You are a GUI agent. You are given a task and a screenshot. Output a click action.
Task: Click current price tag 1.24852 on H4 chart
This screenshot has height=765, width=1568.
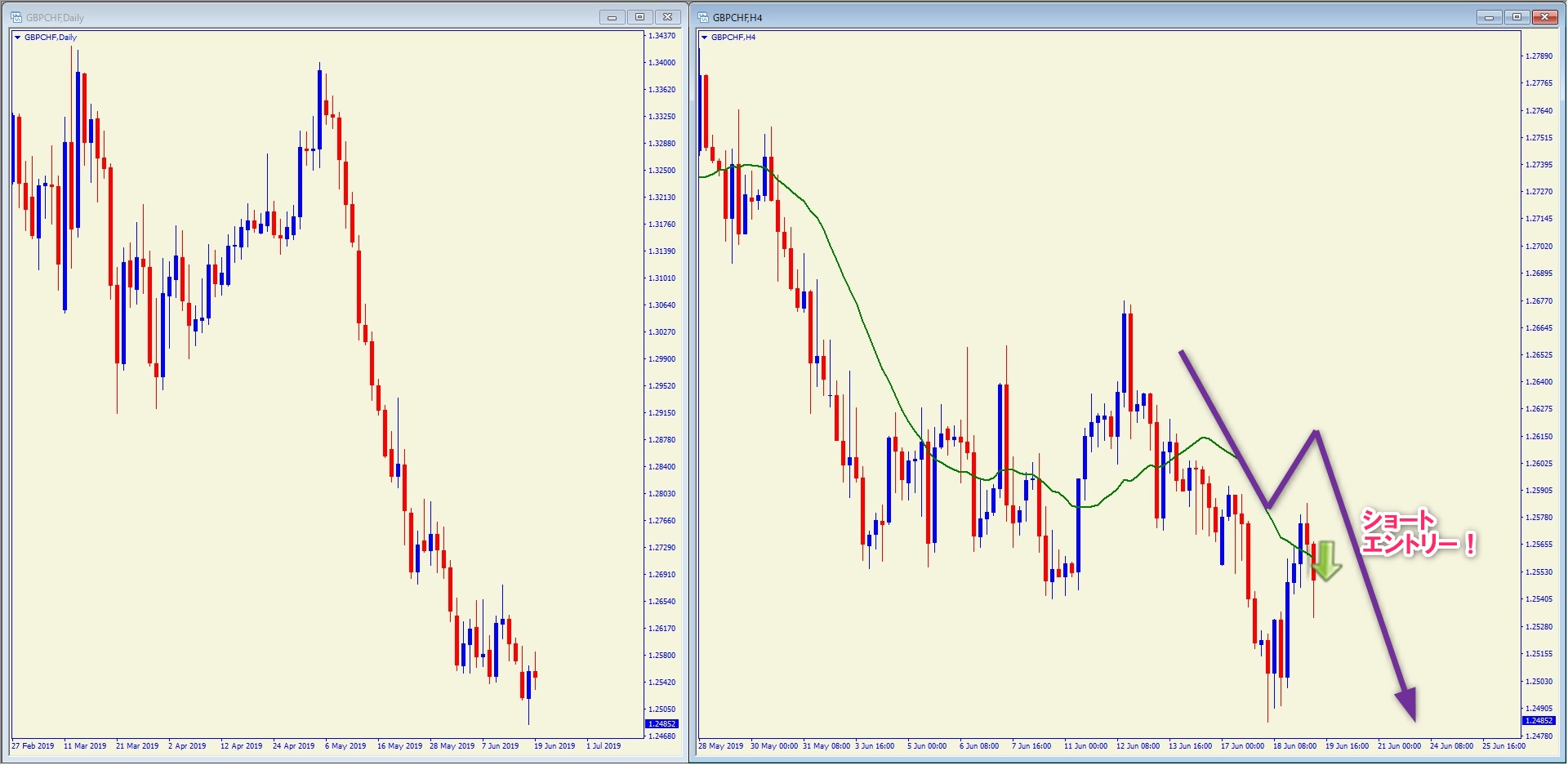(x=1539, y=721)
